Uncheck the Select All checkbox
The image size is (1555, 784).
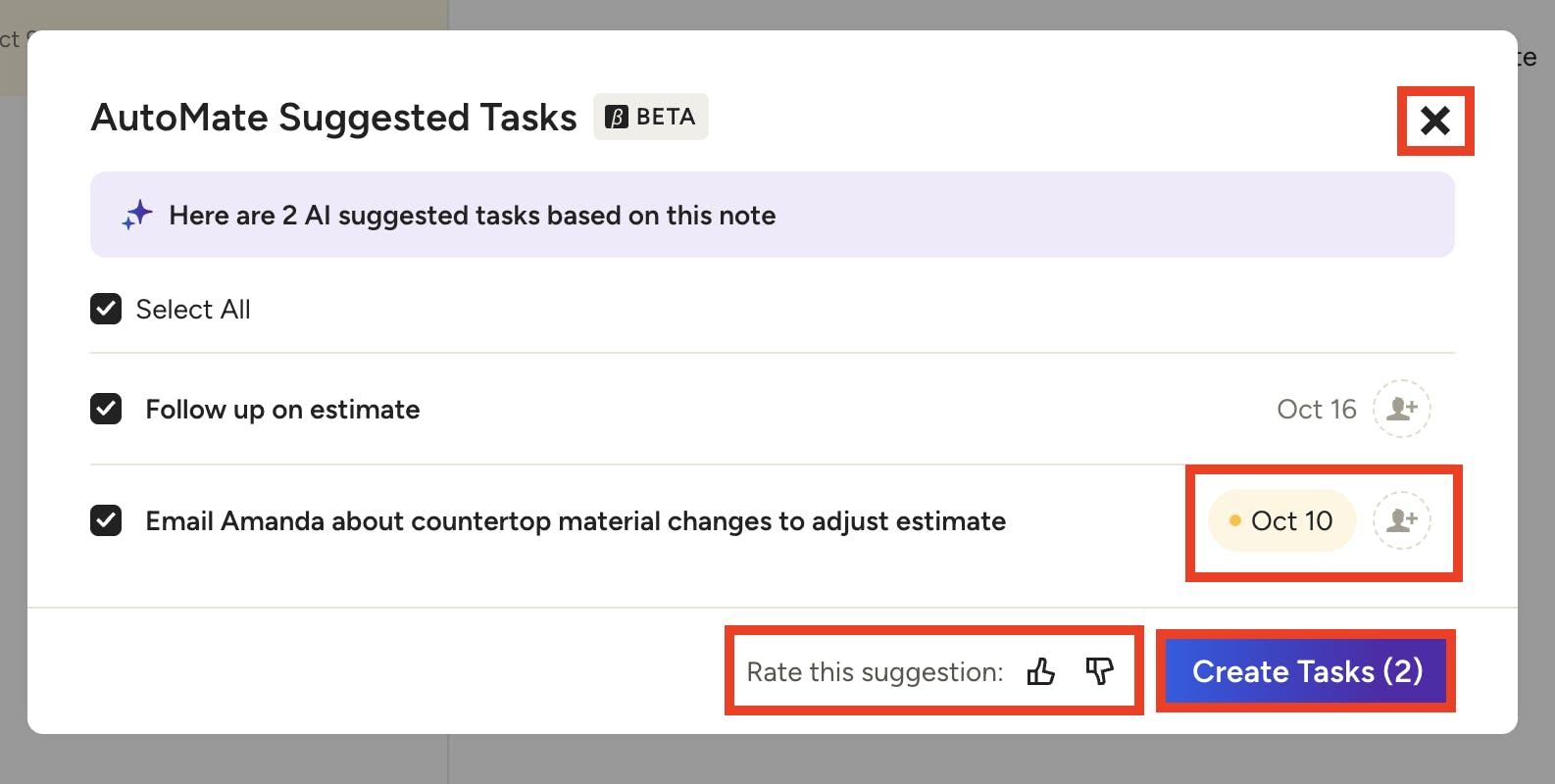tap(106, 309)
